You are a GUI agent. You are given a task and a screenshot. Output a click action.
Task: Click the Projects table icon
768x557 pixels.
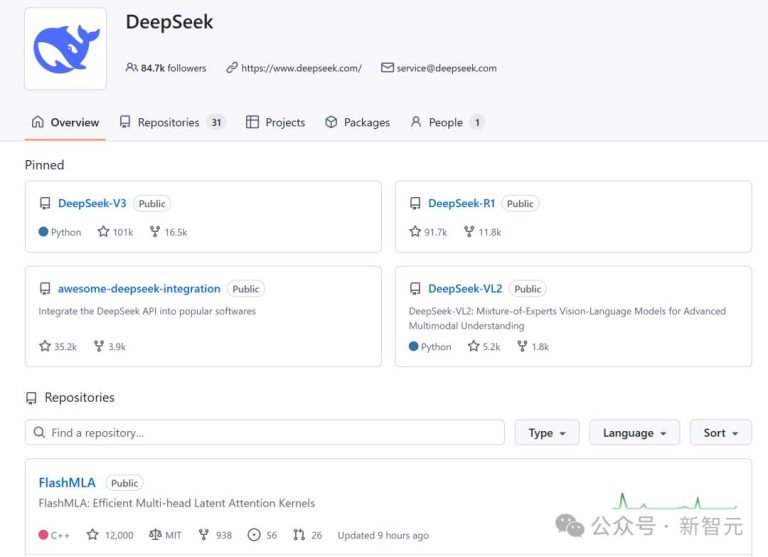[252, 121]
